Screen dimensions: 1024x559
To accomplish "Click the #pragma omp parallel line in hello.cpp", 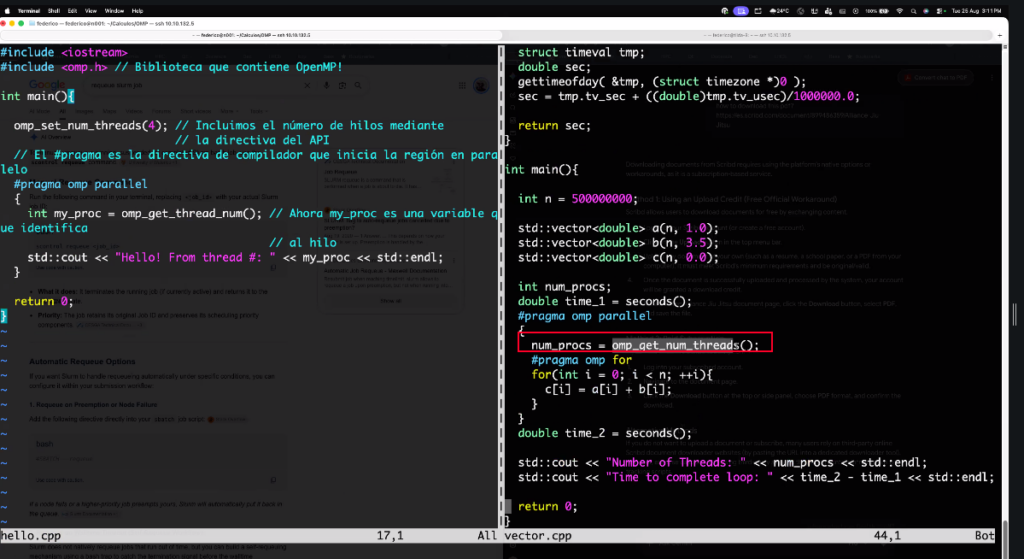I will [x=80, y=184].
